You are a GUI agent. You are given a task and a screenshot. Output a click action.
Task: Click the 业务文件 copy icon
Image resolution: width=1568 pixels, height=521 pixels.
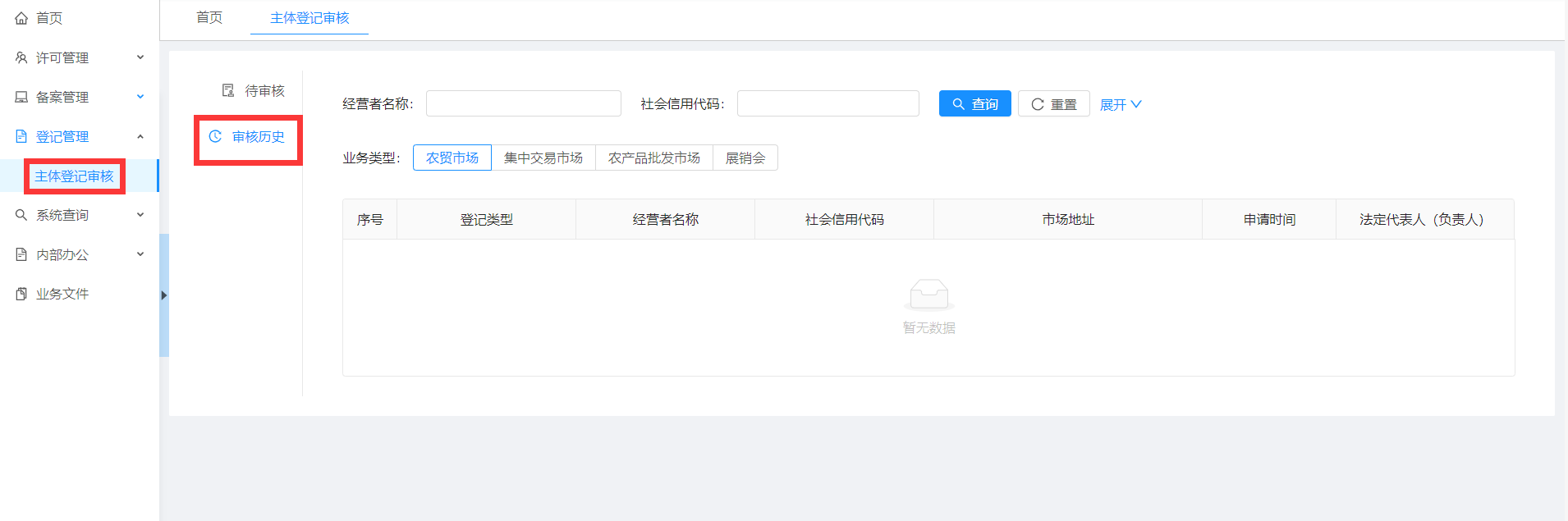[x=21, y=294]
